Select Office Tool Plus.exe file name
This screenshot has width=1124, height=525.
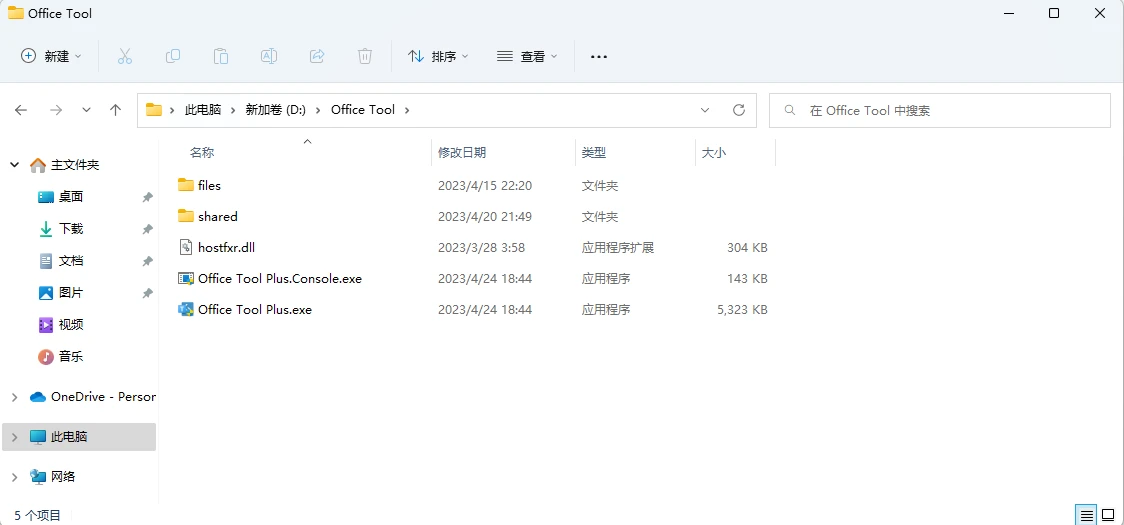tap(255, 310)
